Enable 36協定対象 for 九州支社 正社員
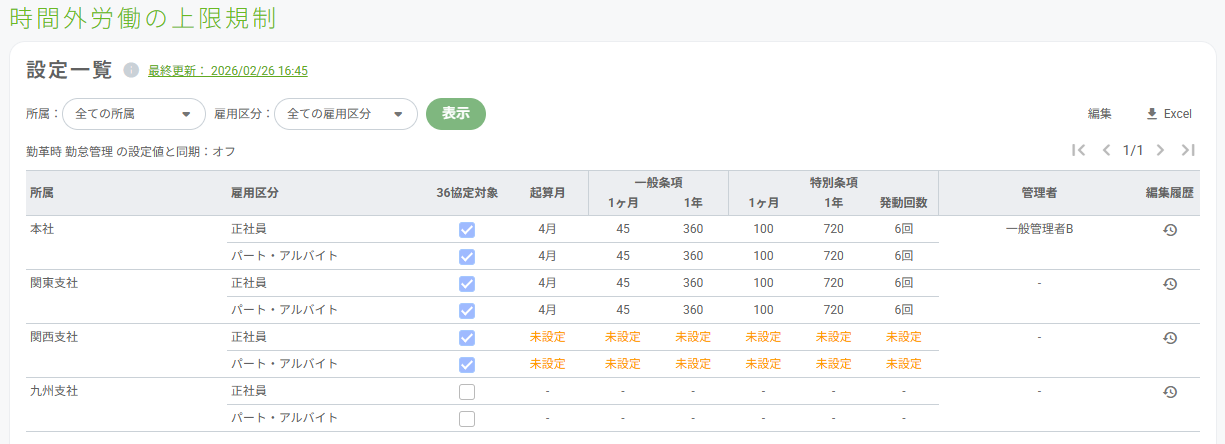The height and width of the screenshot is (444, 1225). pos(467,392)
